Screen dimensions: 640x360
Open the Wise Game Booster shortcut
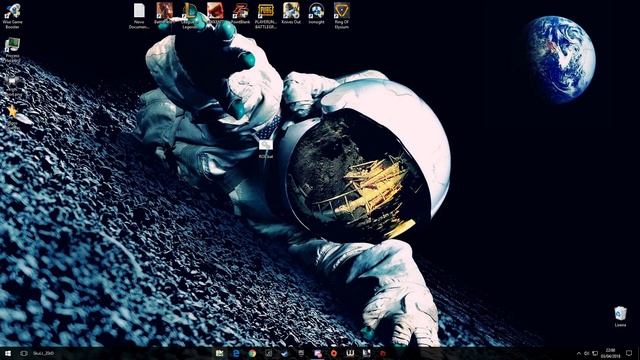12,16
